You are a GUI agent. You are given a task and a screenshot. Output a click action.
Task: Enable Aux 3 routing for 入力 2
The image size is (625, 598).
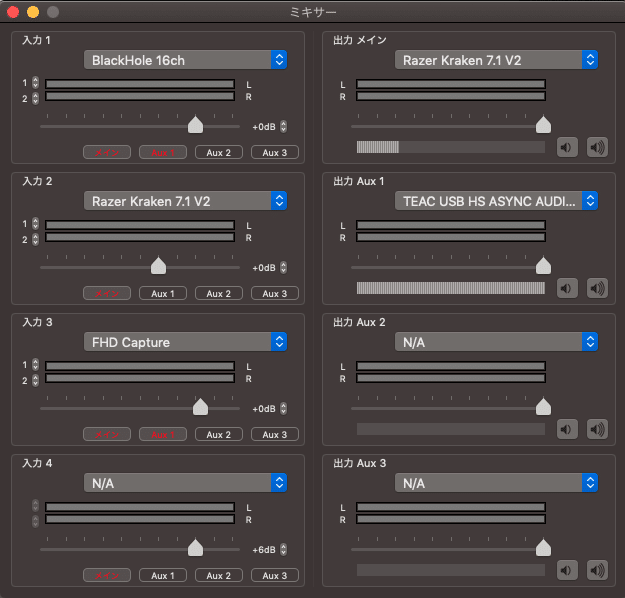point(275,294)
